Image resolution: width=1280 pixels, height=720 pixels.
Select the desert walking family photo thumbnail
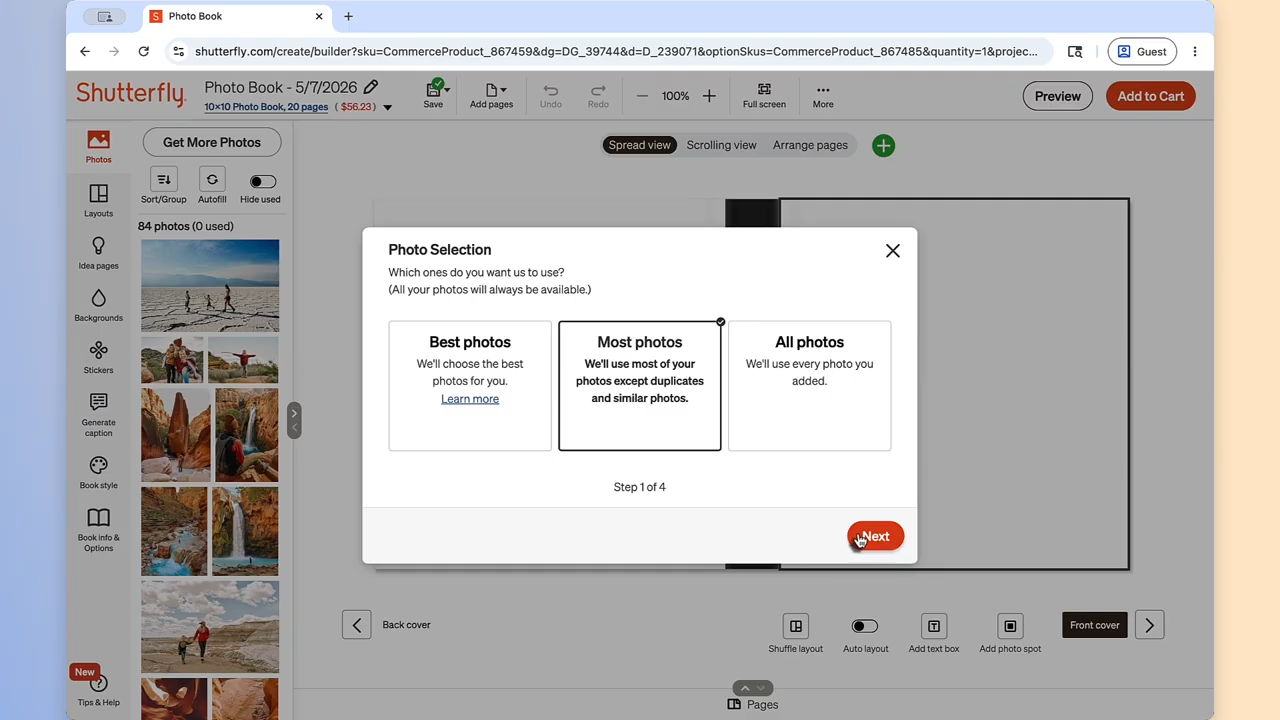(210, 286)
